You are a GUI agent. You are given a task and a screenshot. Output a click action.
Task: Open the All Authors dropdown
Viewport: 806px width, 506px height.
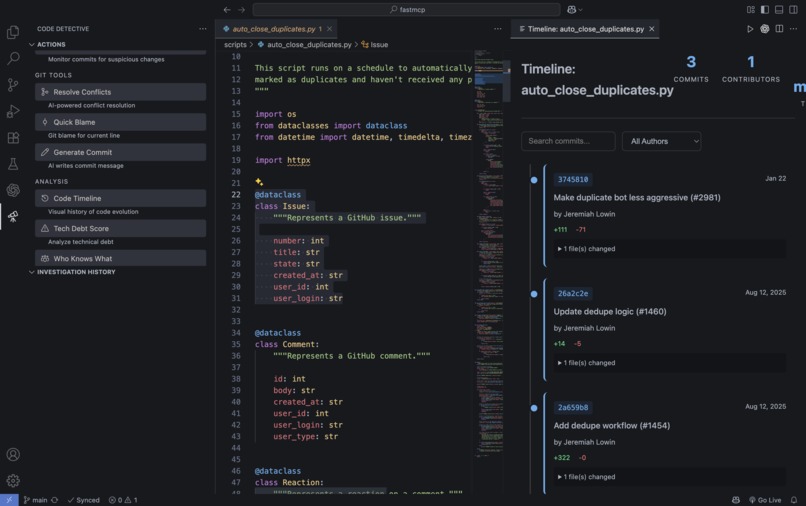click(662, 141)
